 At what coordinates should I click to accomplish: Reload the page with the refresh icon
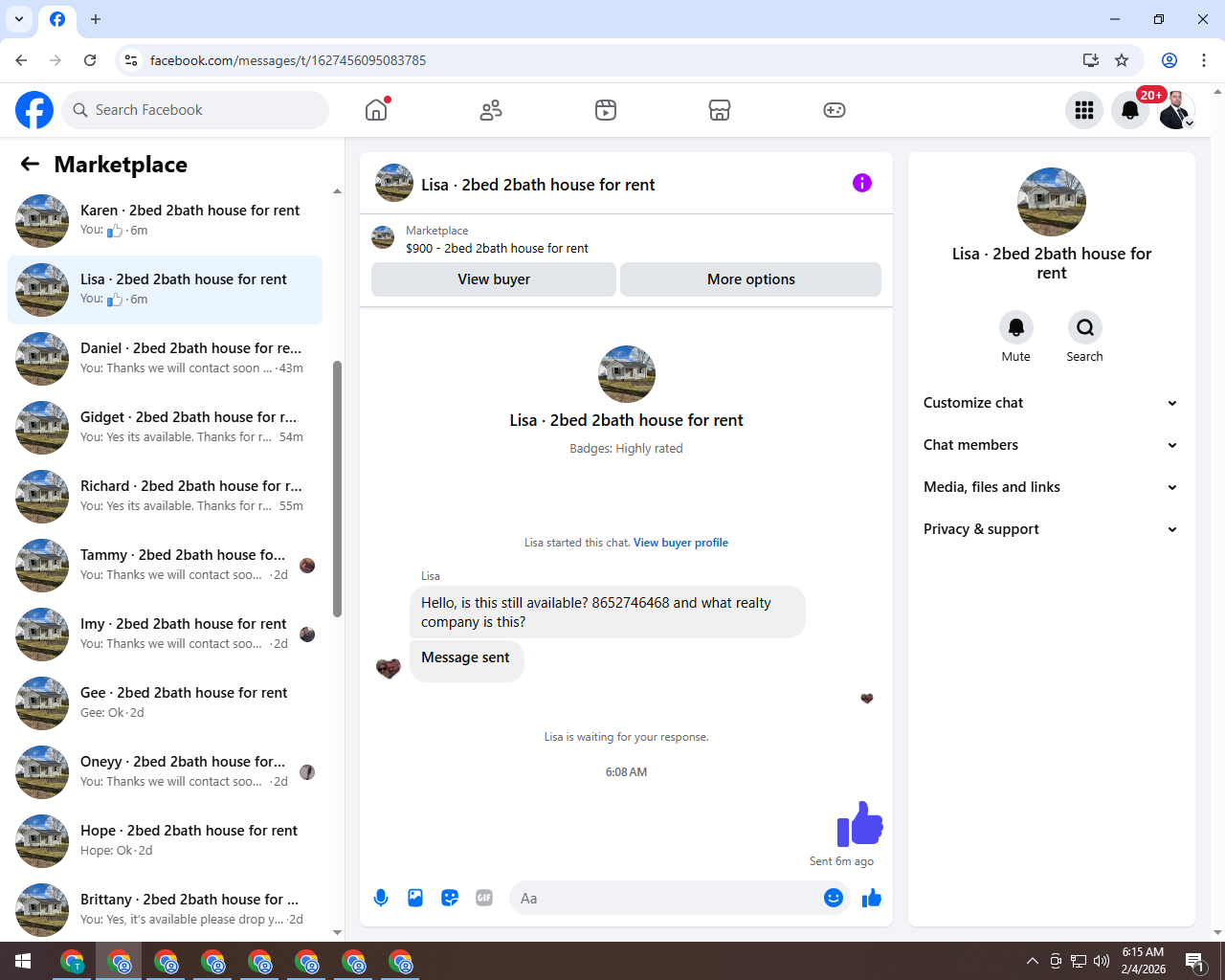pos(90,60)
